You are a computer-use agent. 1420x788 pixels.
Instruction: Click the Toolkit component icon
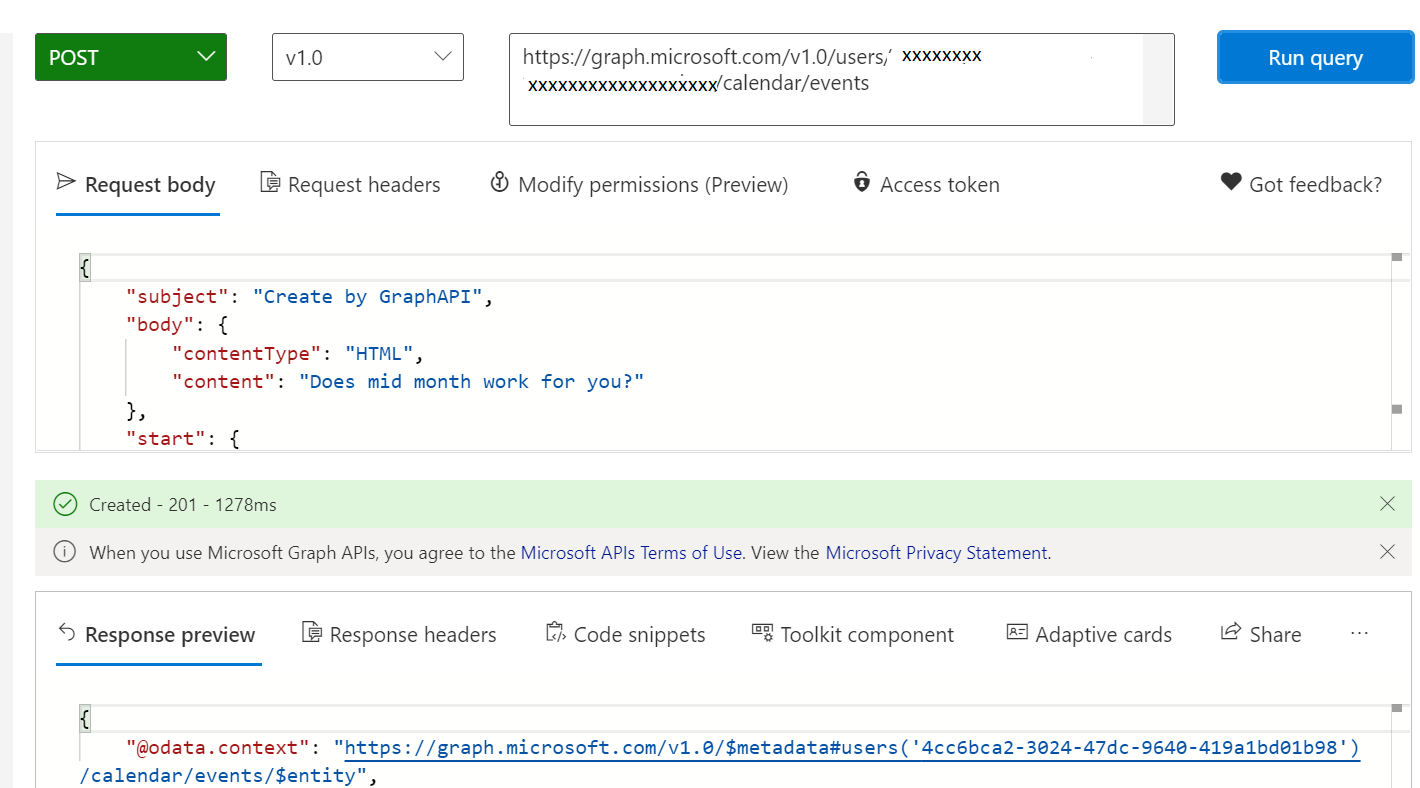pos(762,633)
